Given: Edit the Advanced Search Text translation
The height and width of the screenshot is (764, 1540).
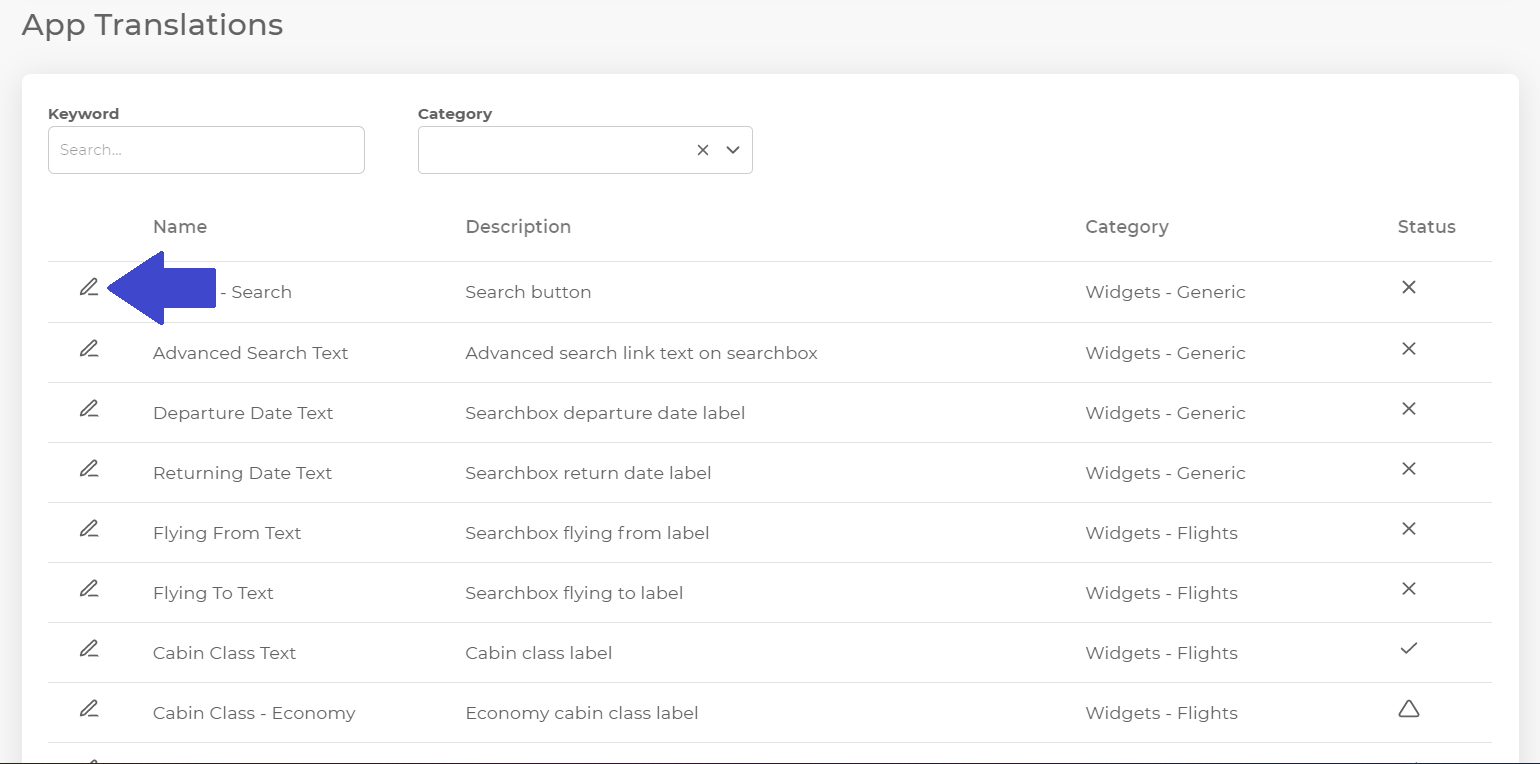Looking at the screenshot, I should (x=89, y=349).
